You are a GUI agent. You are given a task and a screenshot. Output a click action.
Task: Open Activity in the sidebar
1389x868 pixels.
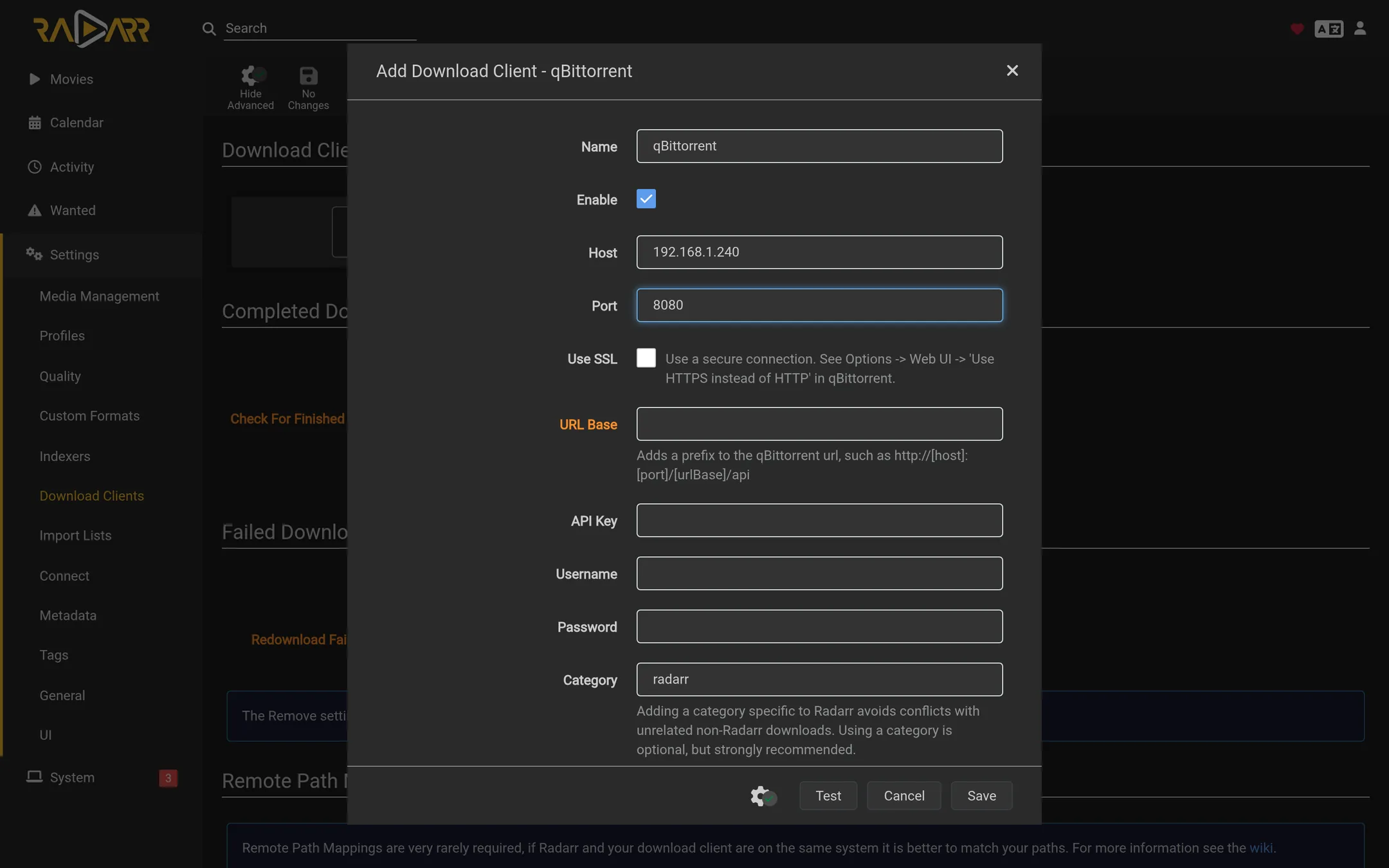click(72, 167)
